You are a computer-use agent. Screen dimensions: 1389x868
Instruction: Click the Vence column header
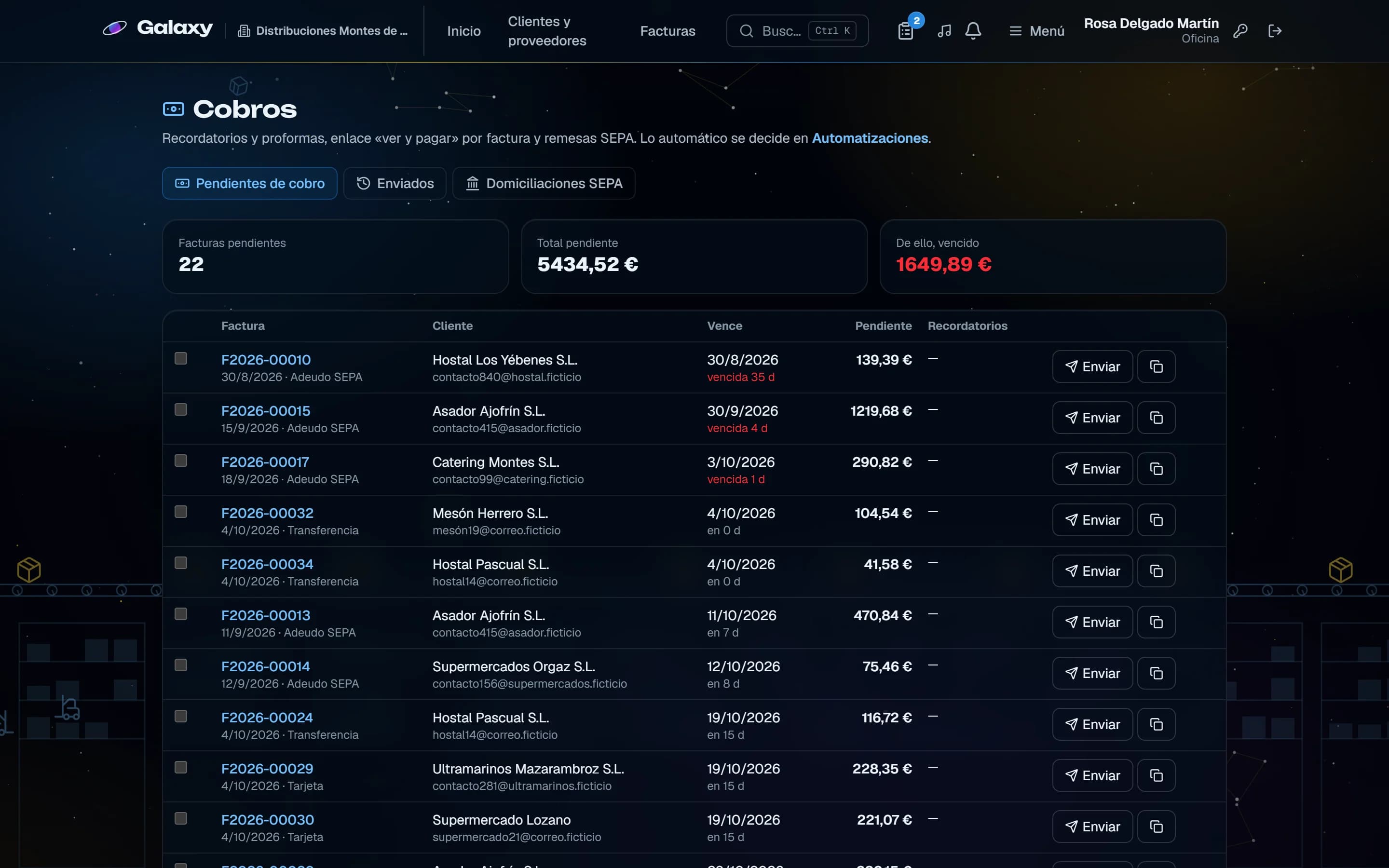724,325
